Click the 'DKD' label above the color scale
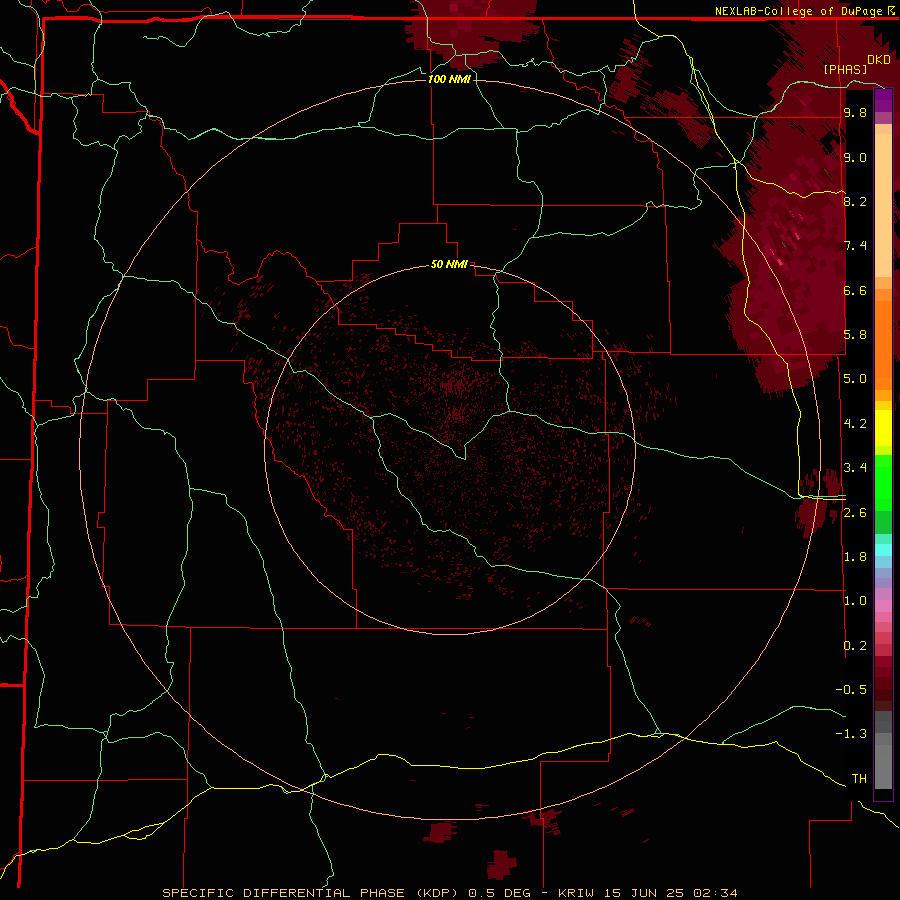The height and width of the screenshot is (900, 900). (x=879, y=59)
